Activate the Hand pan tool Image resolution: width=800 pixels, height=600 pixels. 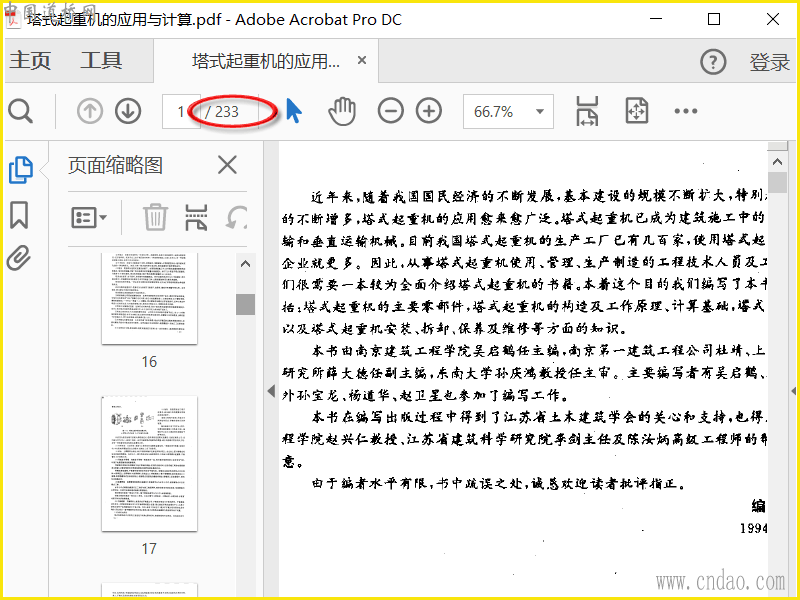click(342, 111)
